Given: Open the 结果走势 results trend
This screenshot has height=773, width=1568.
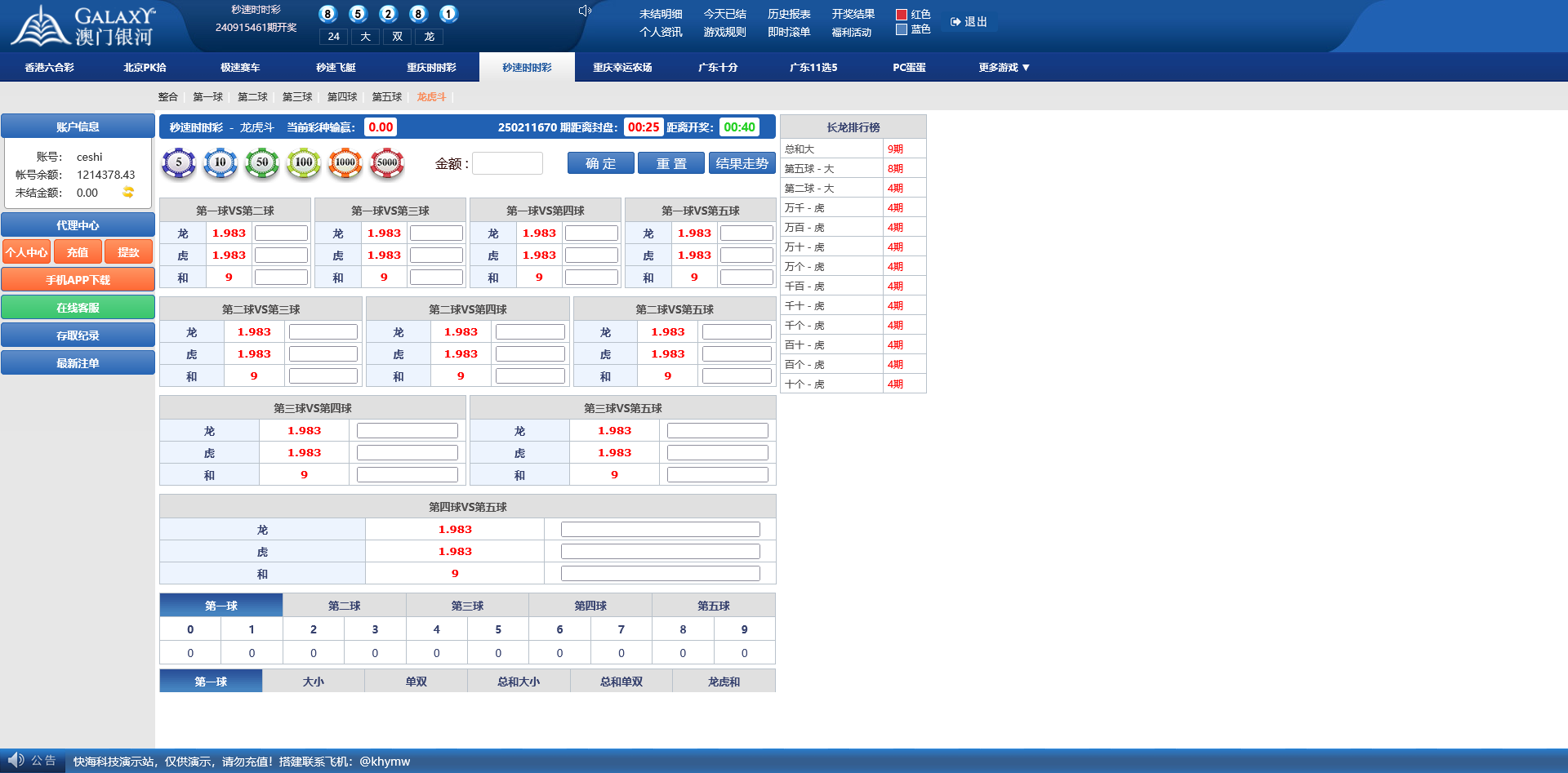Looking at the screenshot, I should (742, 163).
